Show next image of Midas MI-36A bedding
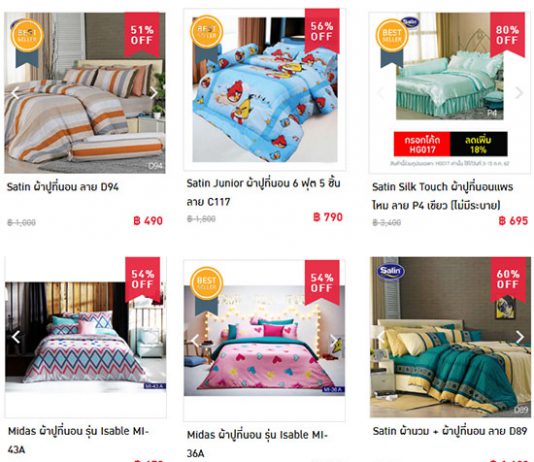The width and height of the screenshot is (534, 462). coord(334,340)
